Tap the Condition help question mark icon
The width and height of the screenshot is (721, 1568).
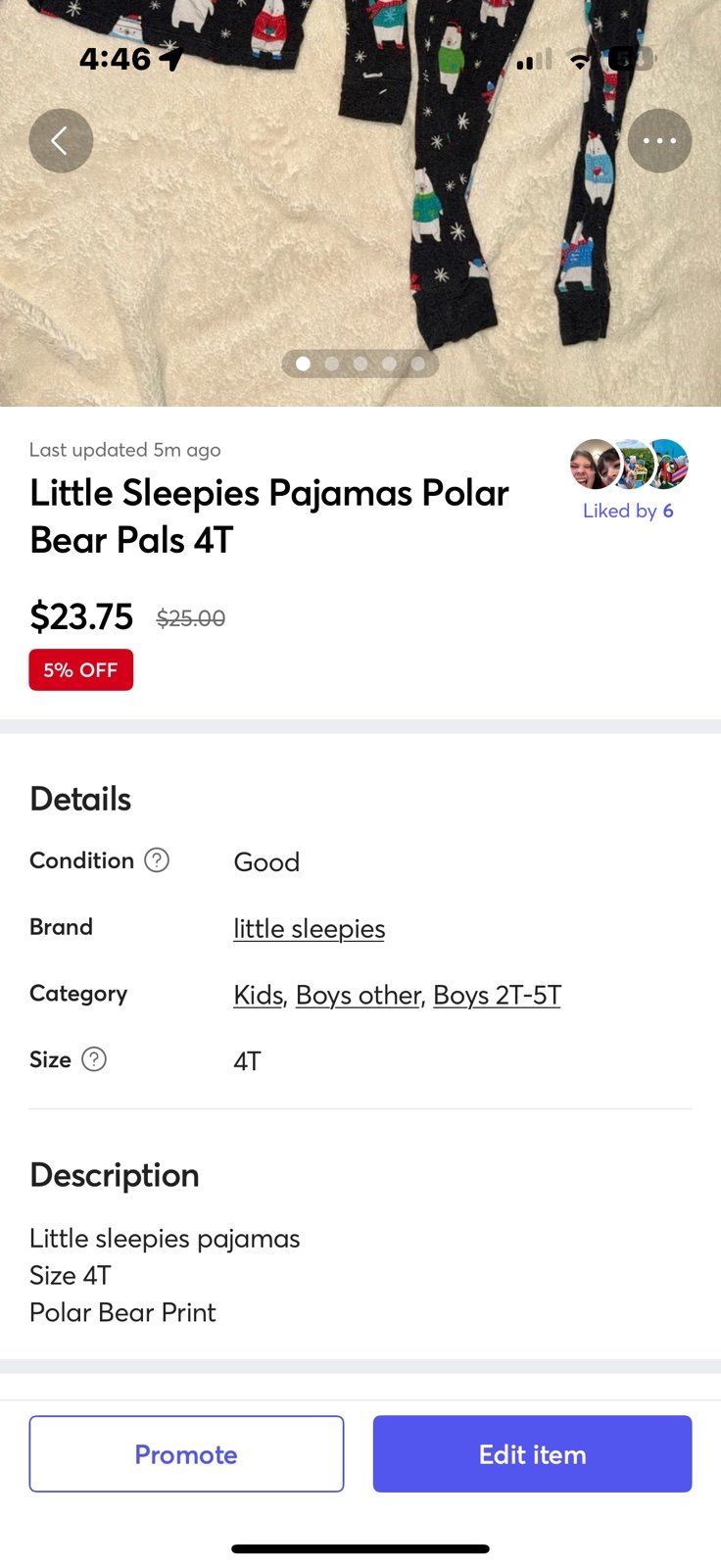click(157, 860)
